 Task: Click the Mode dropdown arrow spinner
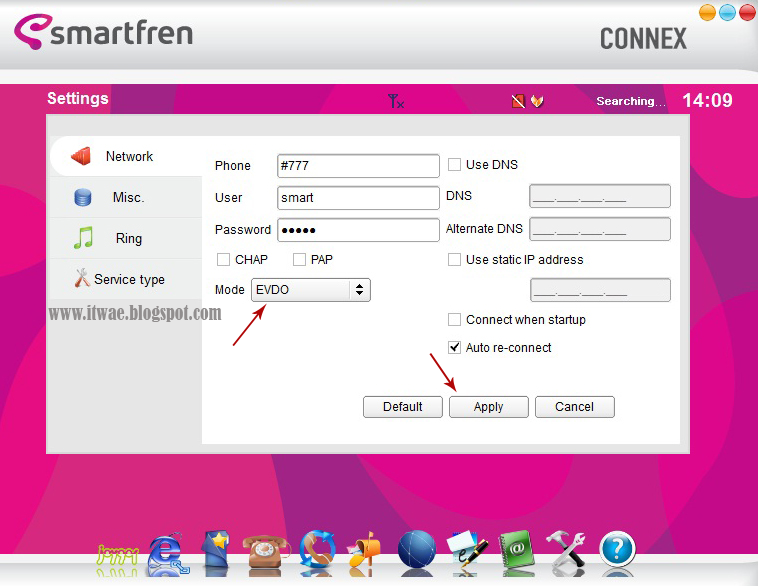[359, 290]
